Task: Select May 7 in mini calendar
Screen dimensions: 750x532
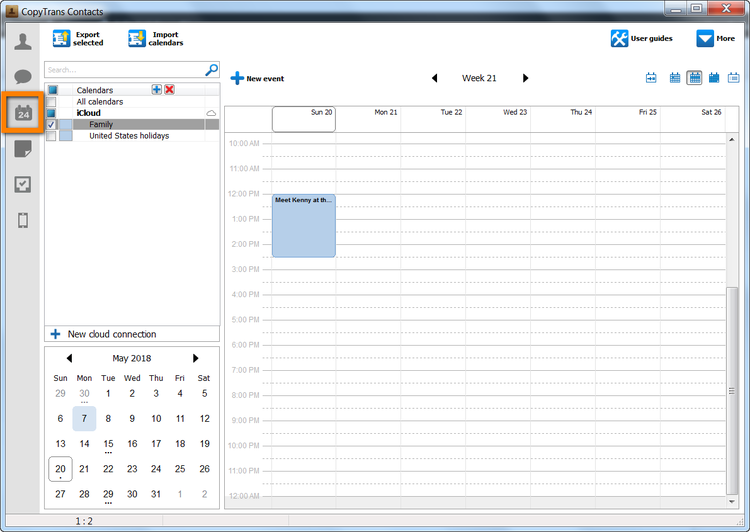Action: [x=84, y=419]
